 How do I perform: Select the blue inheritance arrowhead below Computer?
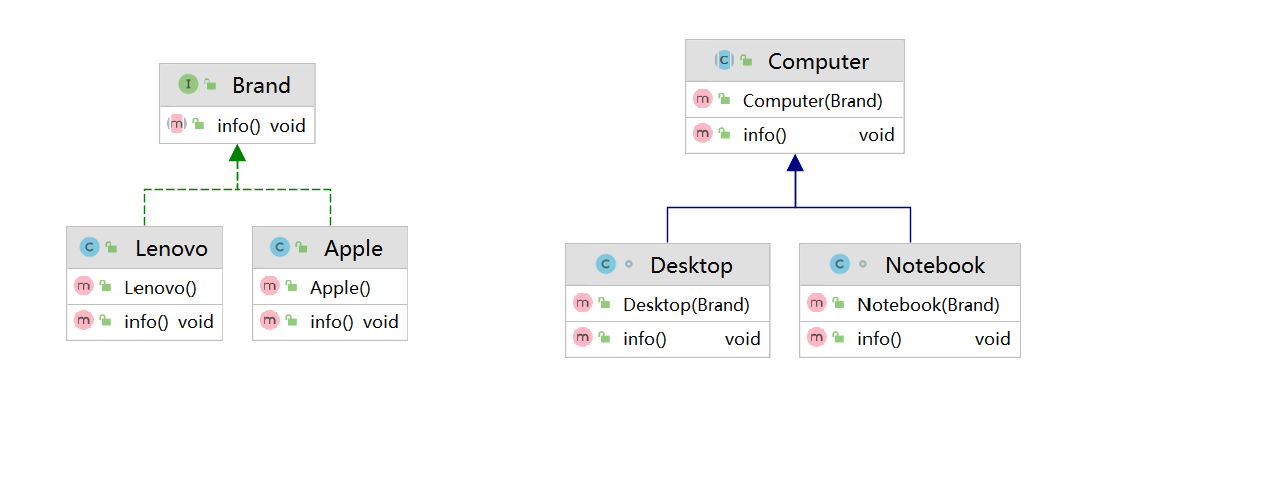coord(795,163)
